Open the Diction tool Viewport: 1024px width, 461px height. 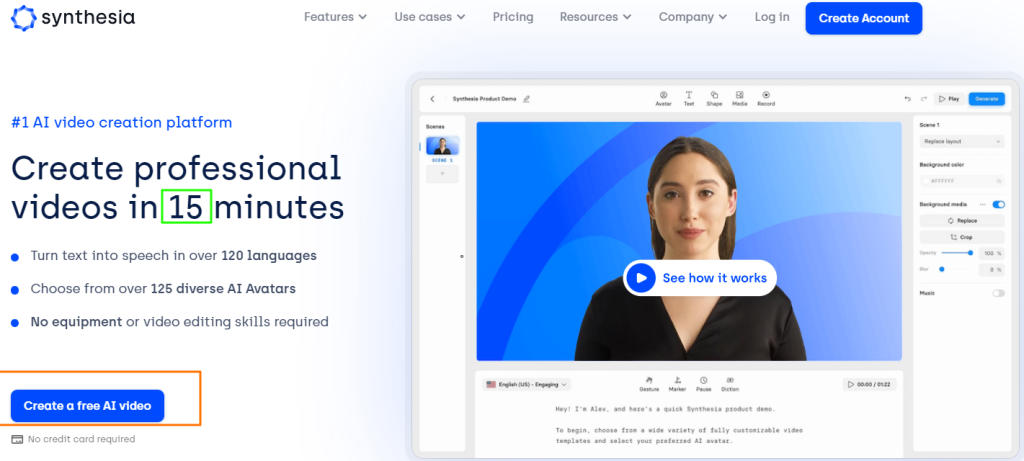click(x=730, y=384)
